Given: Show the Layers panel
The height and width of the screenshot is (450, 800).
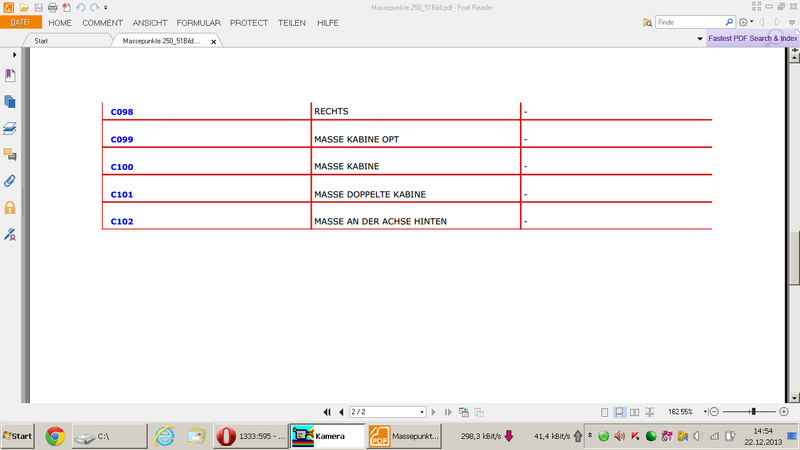Looking at the screenshot, I should [10, 129].
